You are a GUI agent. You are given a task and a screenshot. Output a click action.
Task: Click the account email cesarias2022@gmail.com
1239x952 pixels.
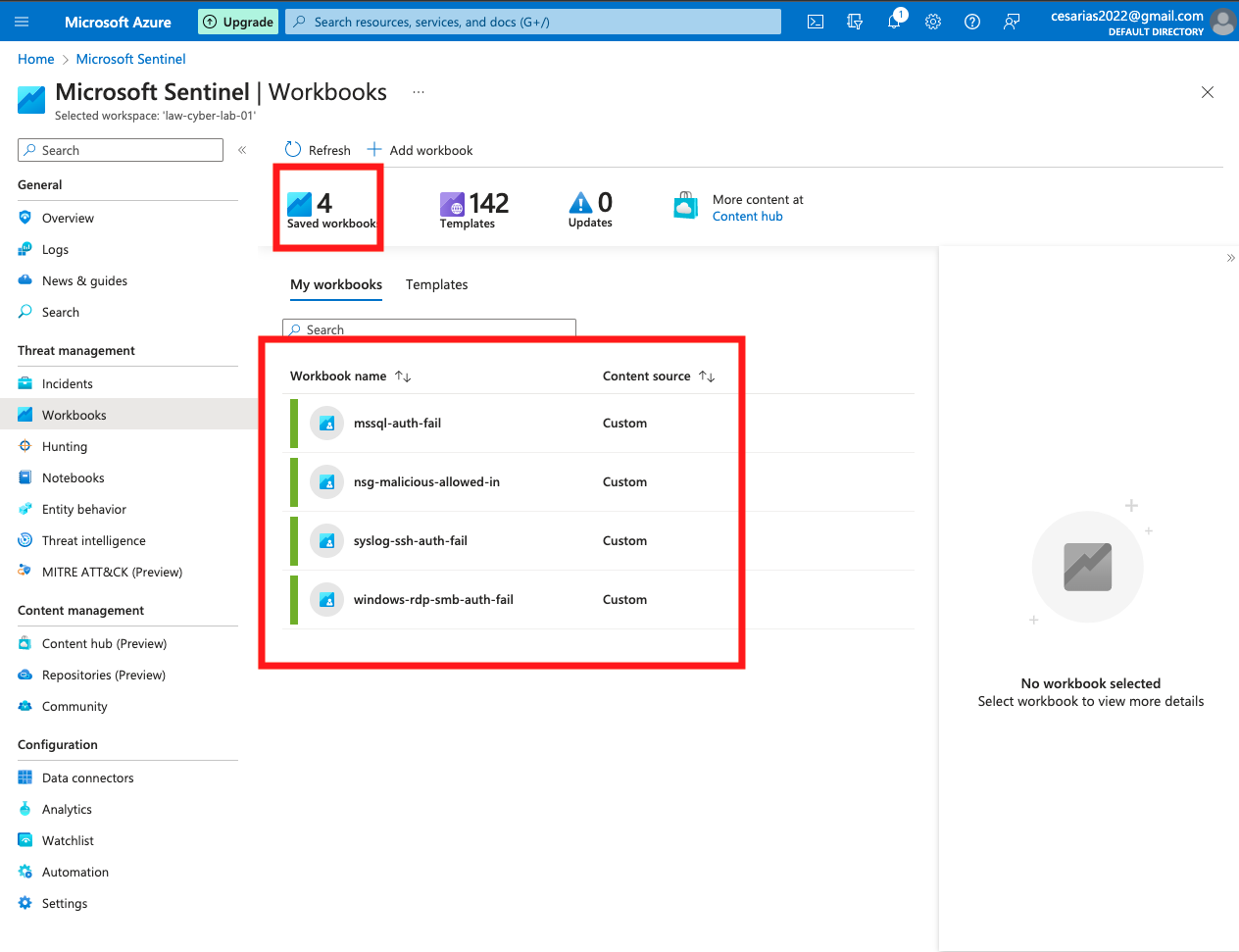(x=1127, y=16)
